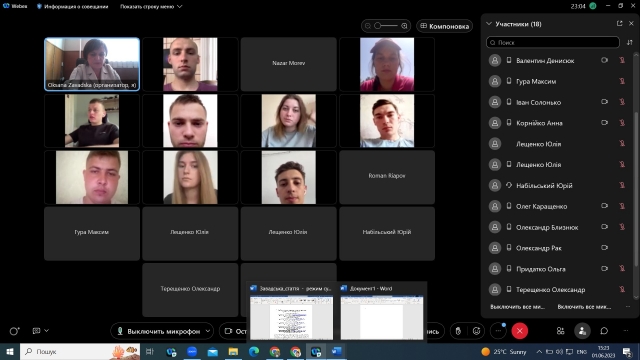Image resolution: width=640 pixels, height=360 pixels.
Task: Open closed captions dropdown arrow
Action: (46, 331)
